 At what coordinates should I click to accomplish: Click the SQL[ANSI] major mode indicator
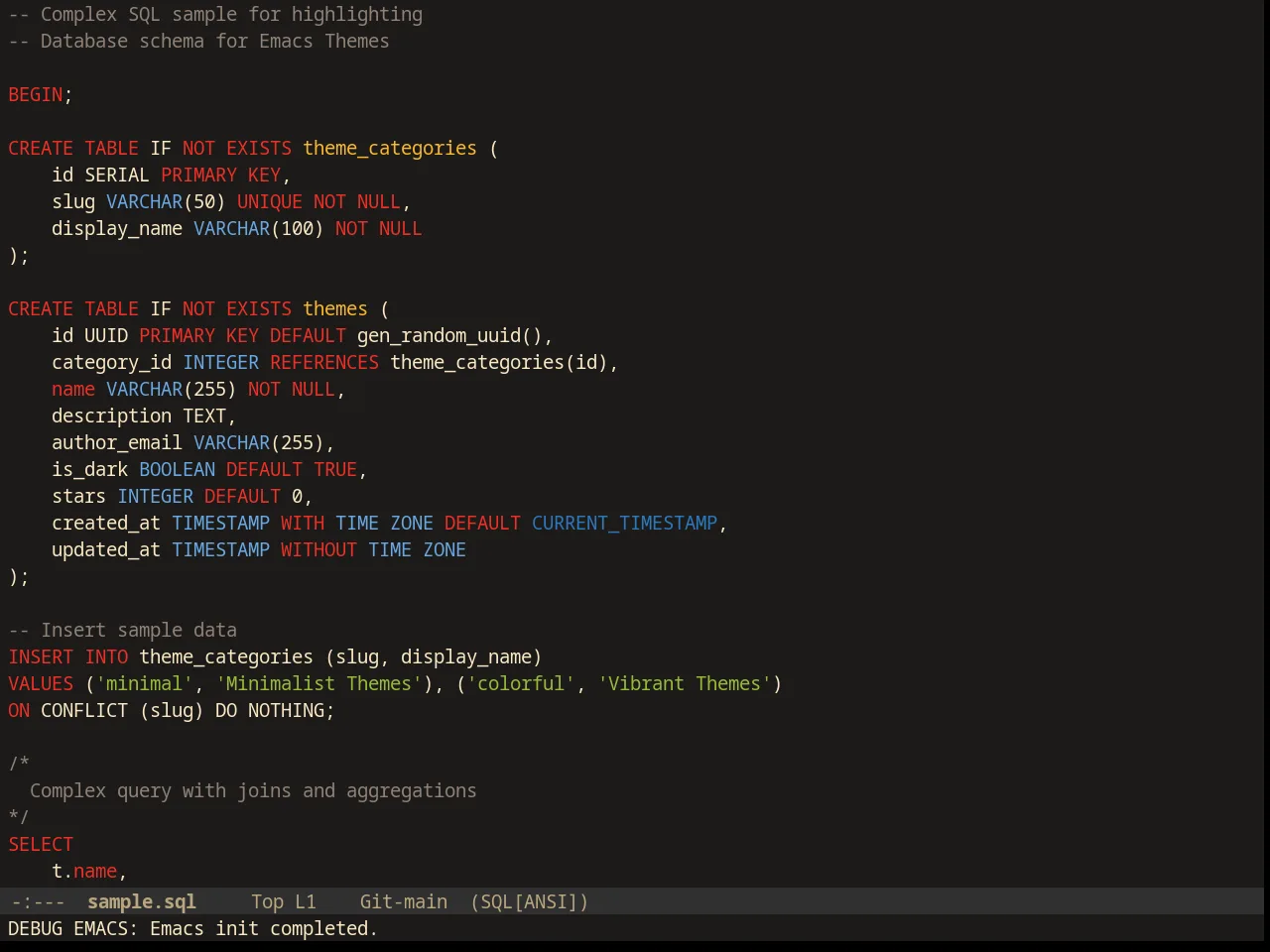click(529, 901)
